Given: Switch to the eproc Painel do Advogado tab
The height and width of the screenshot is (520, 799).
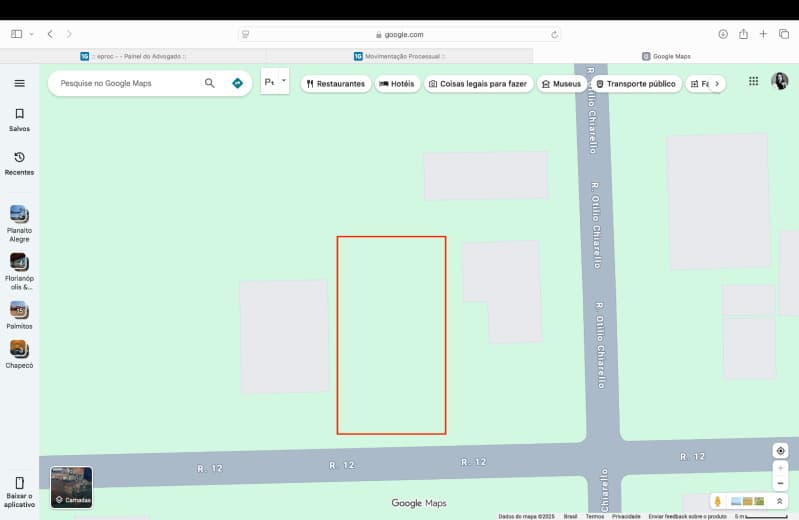Looking at the screenshot, I should pyautogui.click(x=133, y=56).
